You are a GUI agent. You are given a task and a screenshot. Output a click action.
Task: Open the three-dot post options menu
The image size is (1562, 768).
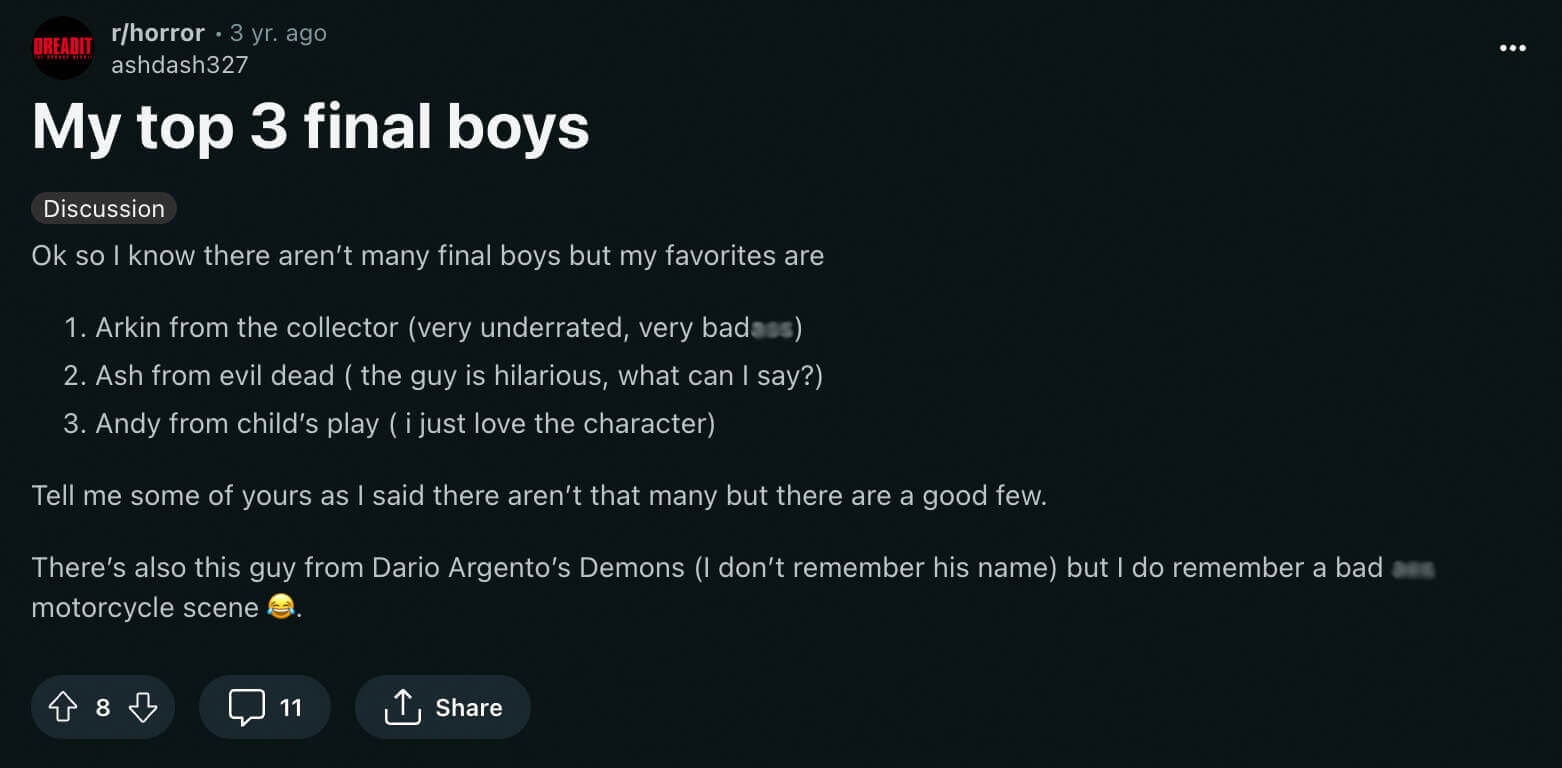pos(1512,48)
